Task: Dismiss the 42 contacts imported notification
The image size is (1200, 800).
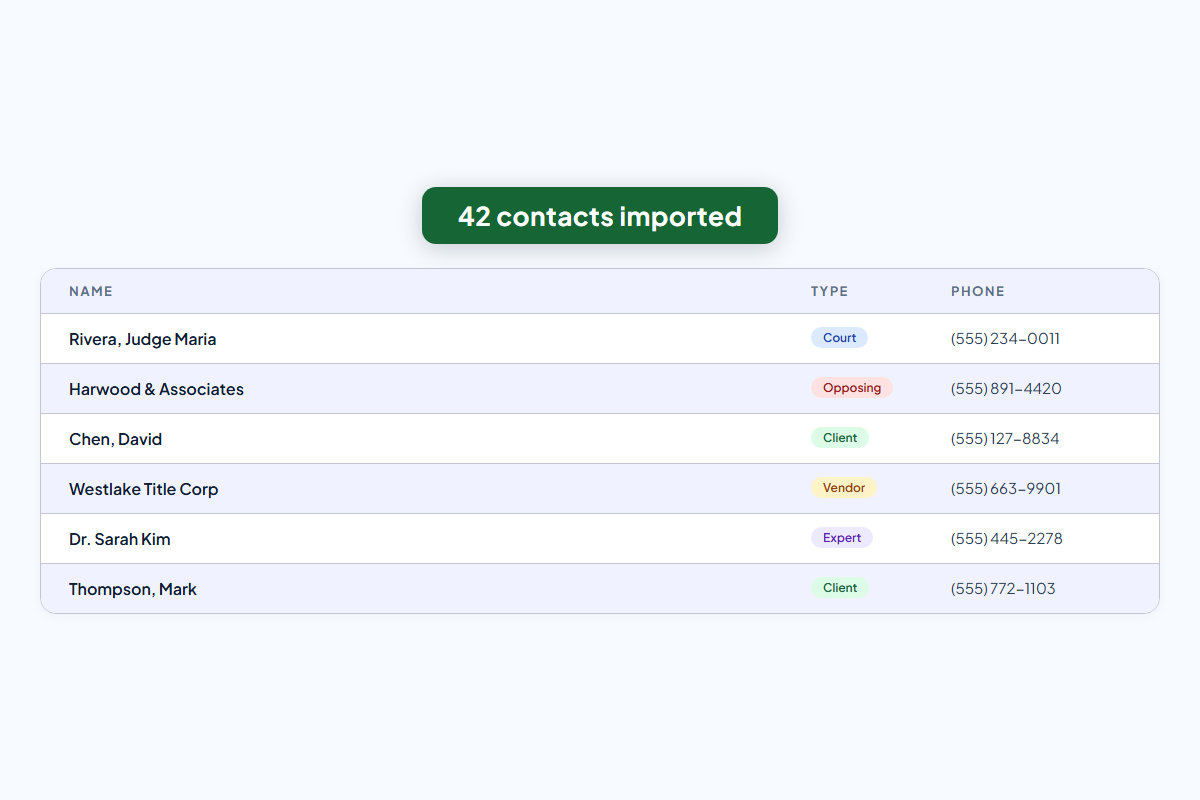Action: pyautogui.click(x=599, y=215)
